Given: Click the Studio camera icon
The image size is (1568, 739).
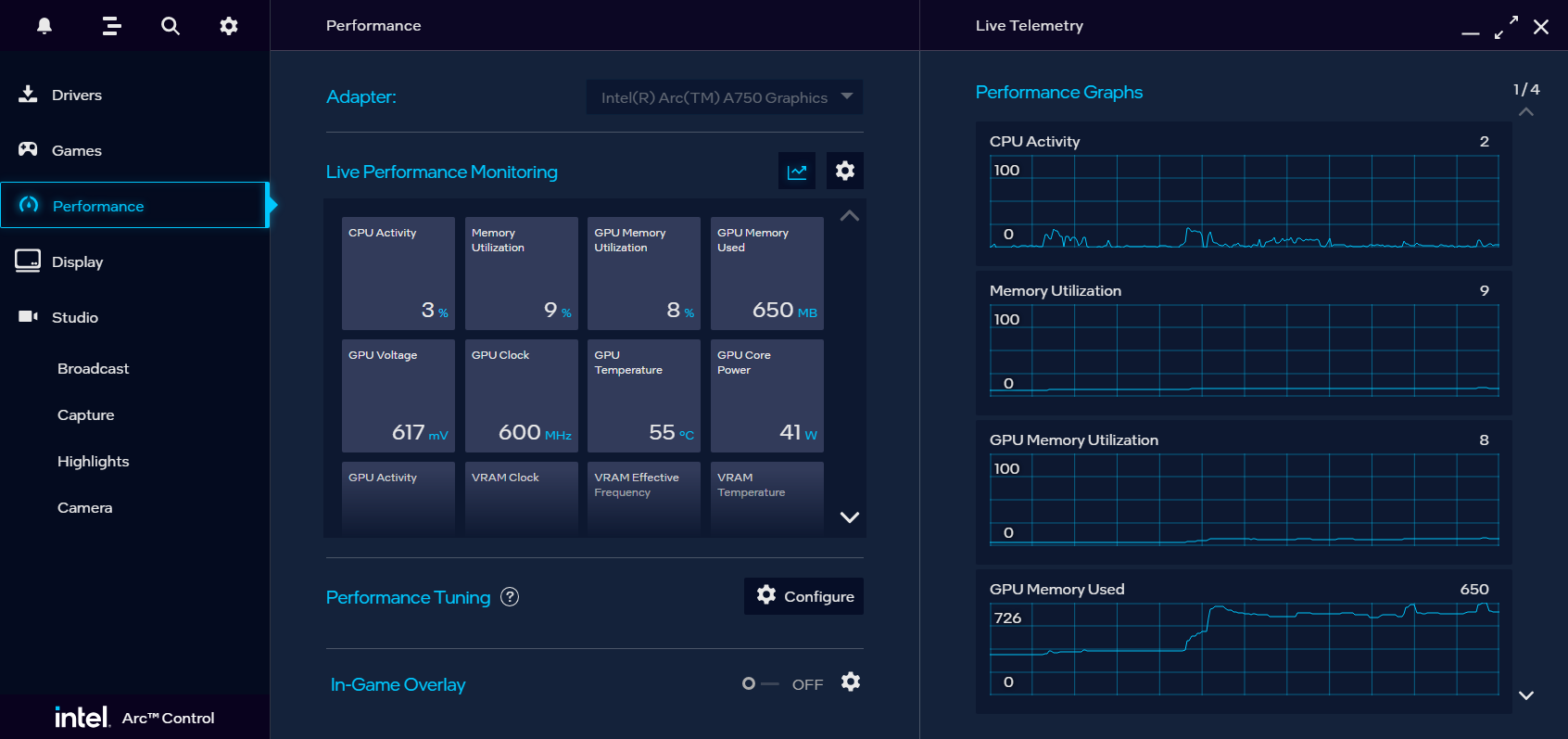Looking at the screenshot, I should (x=29, y=316).
